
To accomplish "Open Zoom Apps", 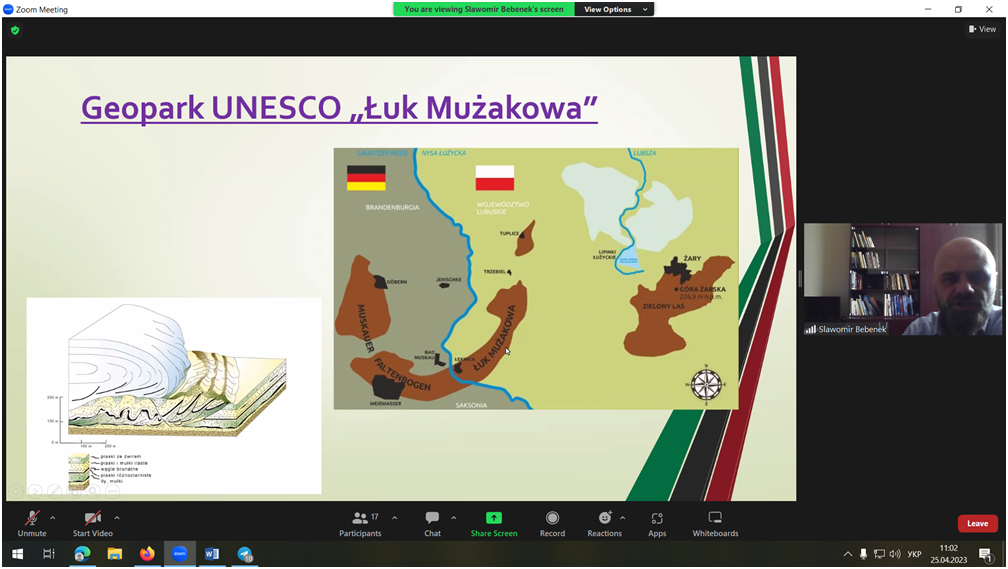I will coord(657,521).
